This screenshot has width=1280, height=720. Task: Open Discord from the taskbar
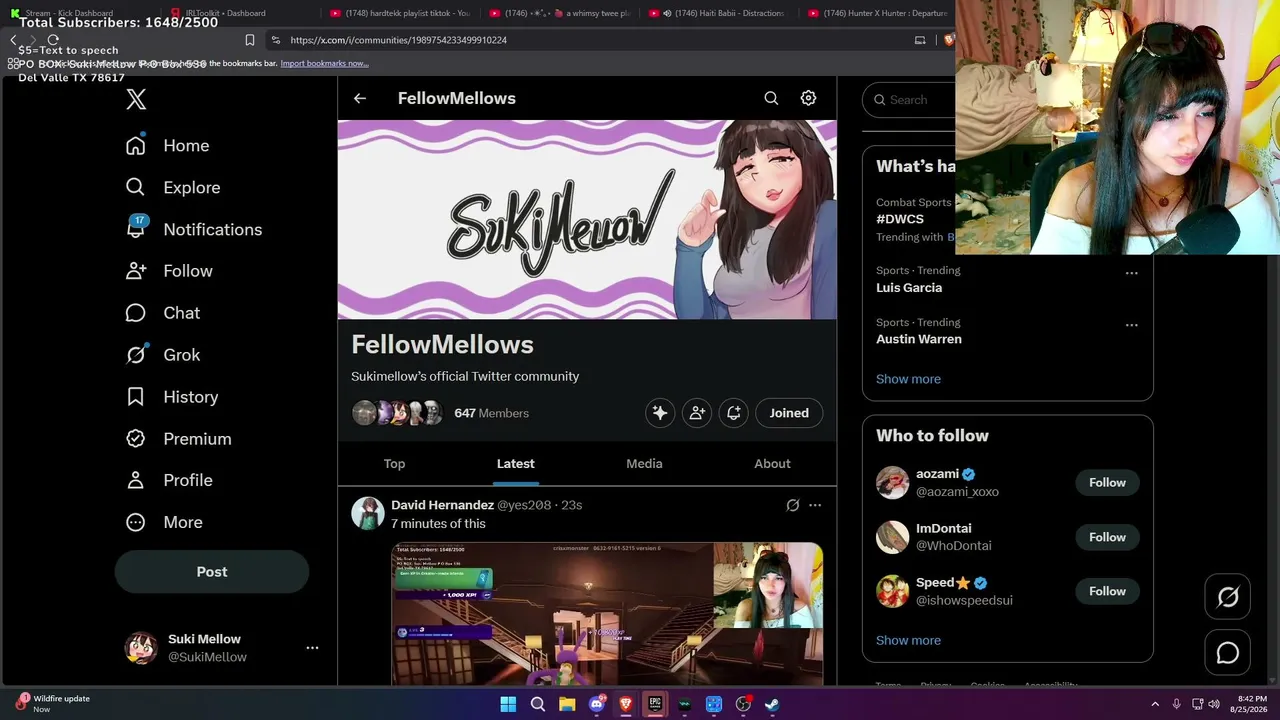click(x=596, y=704)
